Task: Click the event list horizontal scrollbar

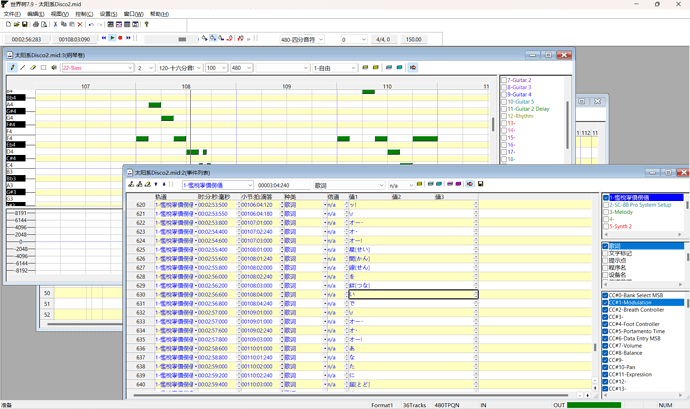Action: click(352, 395)
